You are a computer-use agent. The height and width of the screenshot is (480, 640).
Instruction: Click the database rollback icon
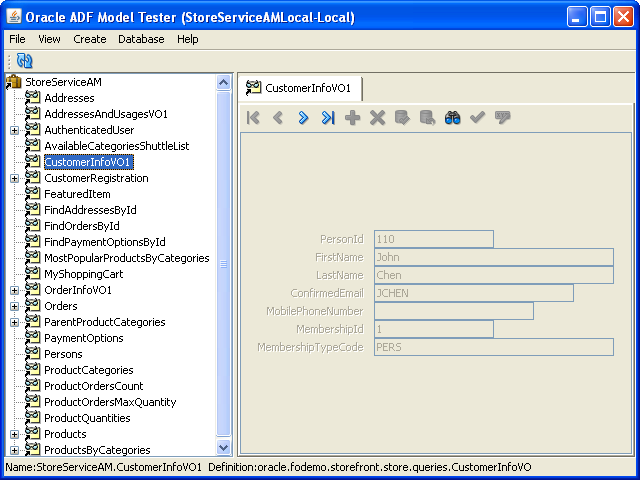[427, 118]
